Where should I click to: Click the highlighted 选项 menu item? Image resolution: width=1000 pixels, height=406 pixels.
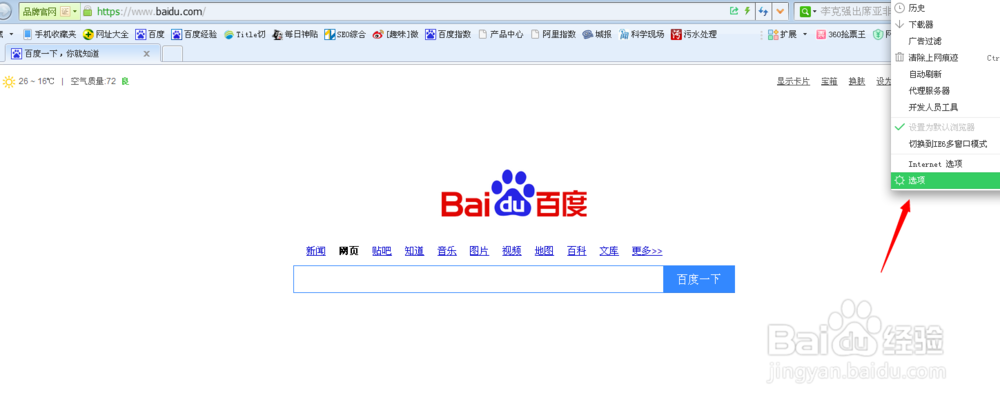click(945, 180)
